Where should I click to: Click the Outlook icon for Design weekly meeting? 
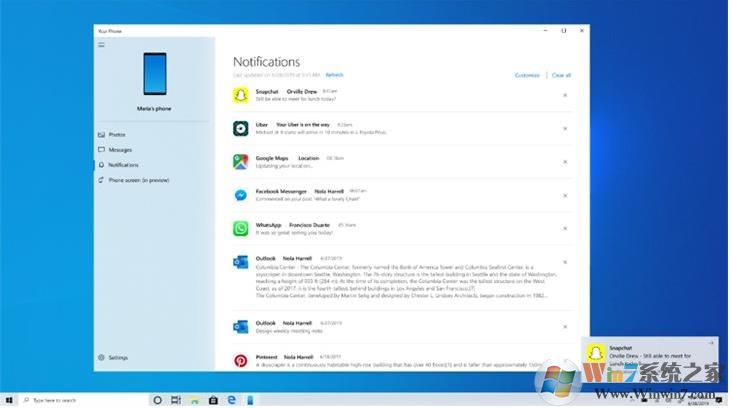click(241, 327)
